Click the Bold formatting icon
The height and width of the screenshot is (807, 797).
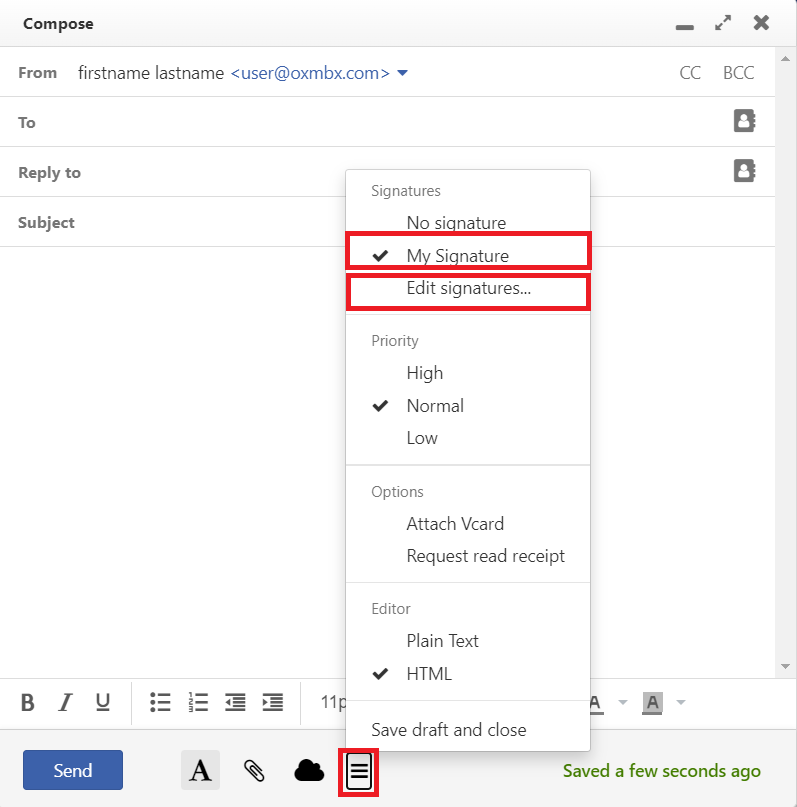(x=28, y=702)
